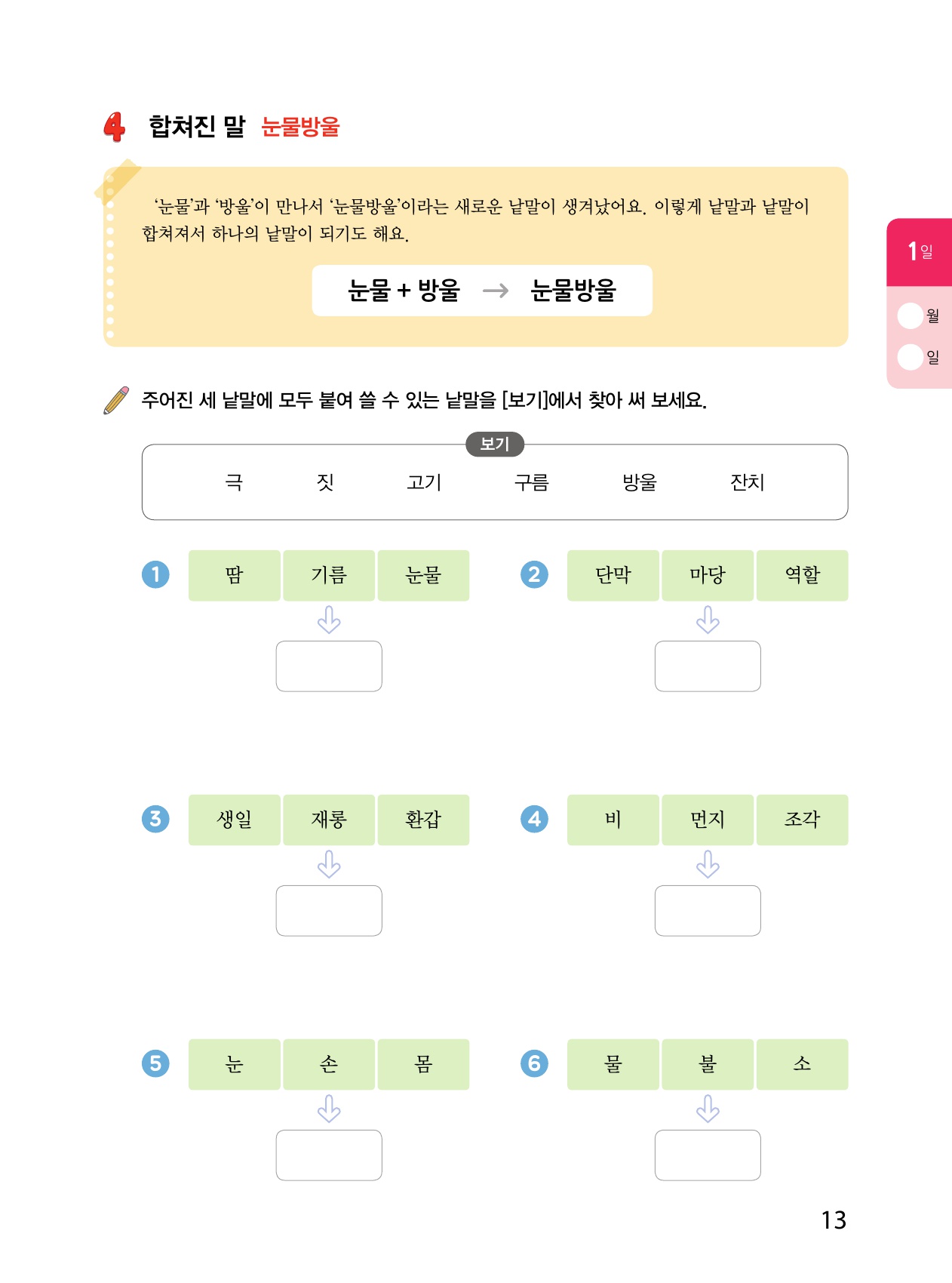952x1283 pixels.
Task: Click the blue circled number 4 badge
Action: coord(535,819)
